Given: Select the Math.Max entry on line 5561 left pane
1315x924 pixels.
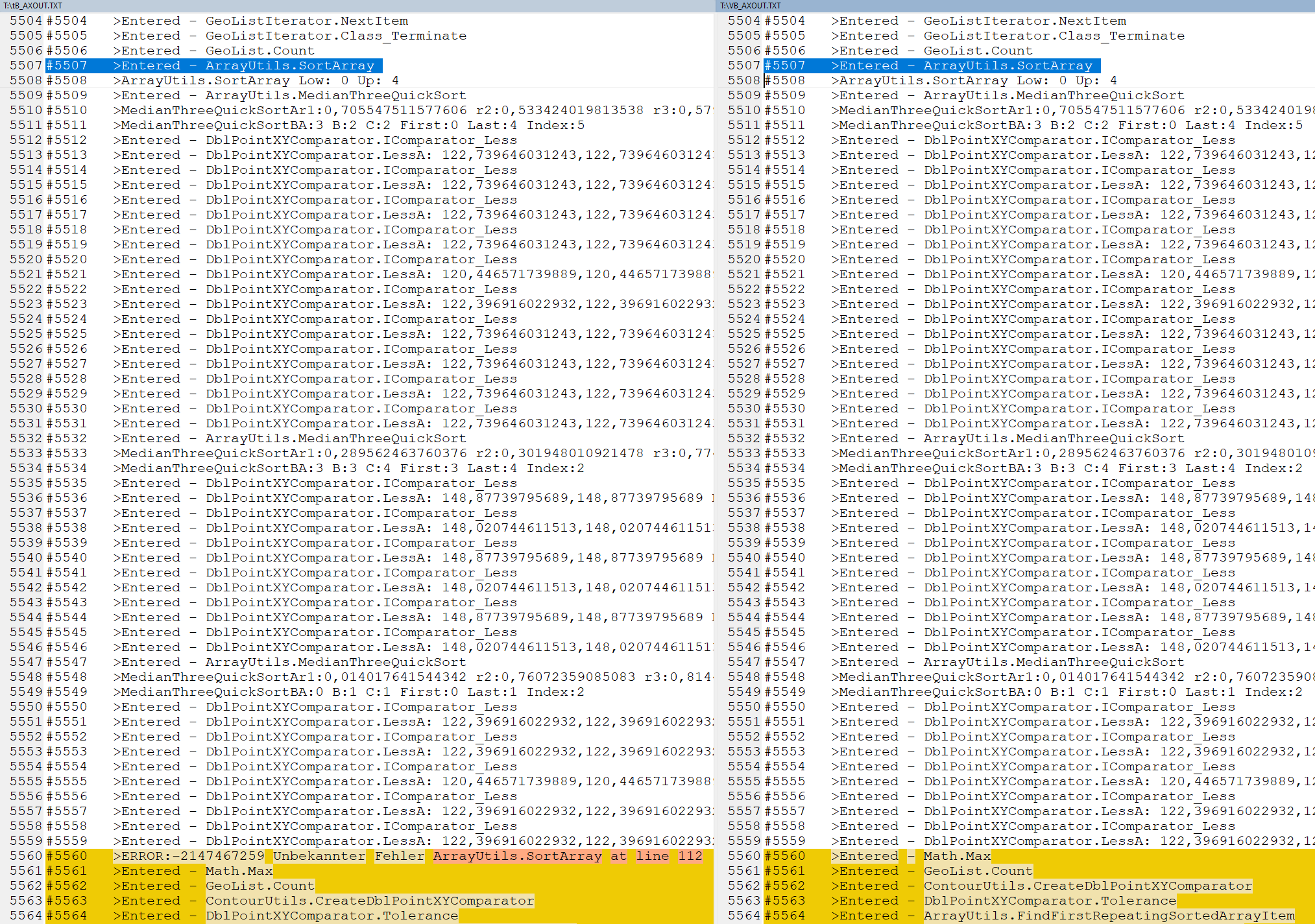Looking at the screenshot, I should (239, 871).
